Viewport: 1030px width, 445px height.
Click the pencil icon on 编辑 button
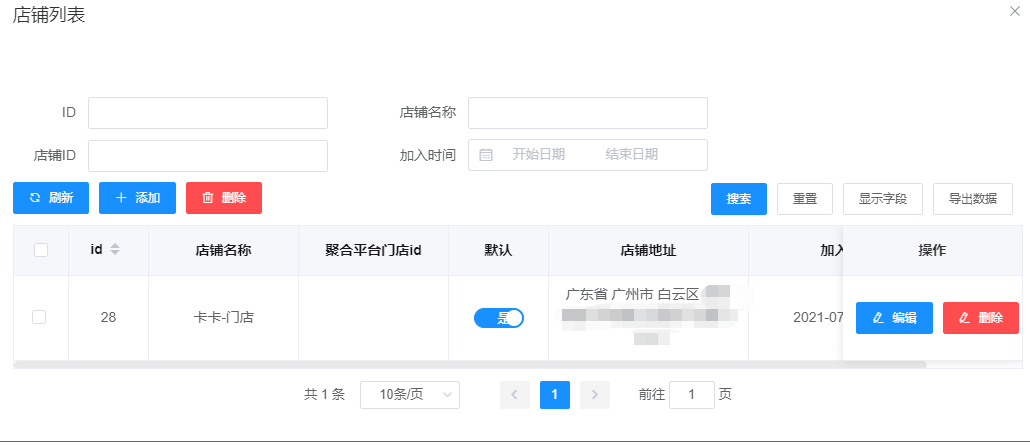coord(878,318)
